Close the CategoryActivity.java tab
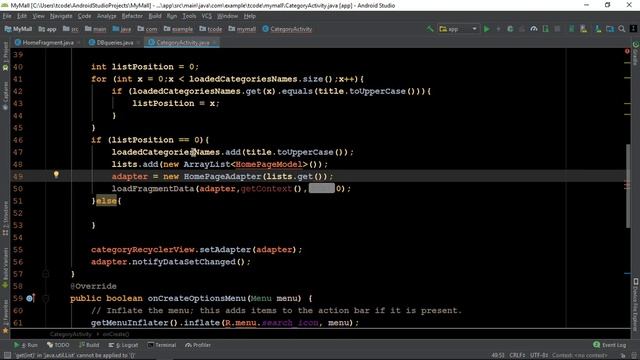This screenshot has width=640, height=360. coord(215,42)
